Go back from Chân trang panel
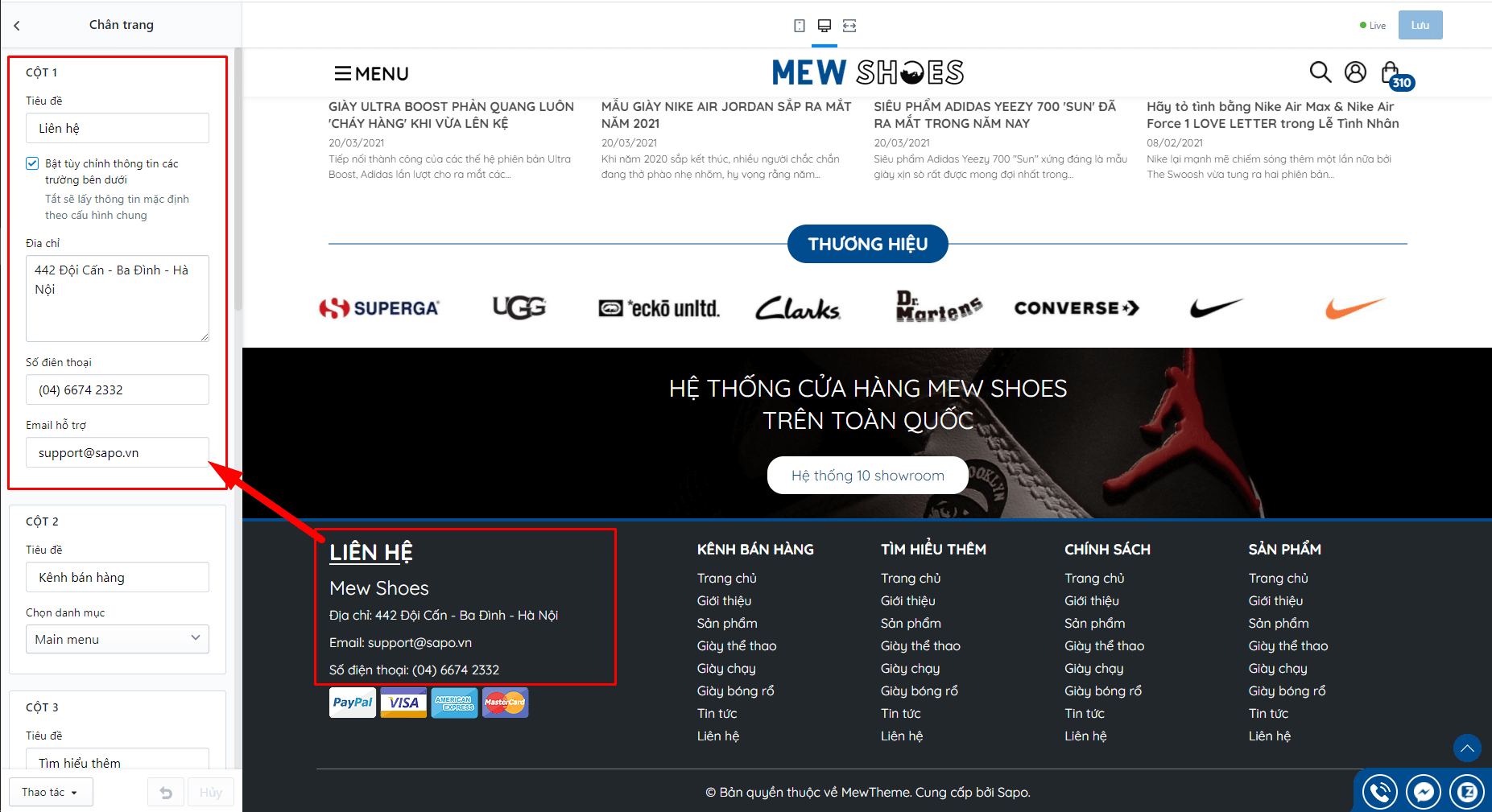The height and width of the screenshot is (812, 1492). (x=17, y=26)
